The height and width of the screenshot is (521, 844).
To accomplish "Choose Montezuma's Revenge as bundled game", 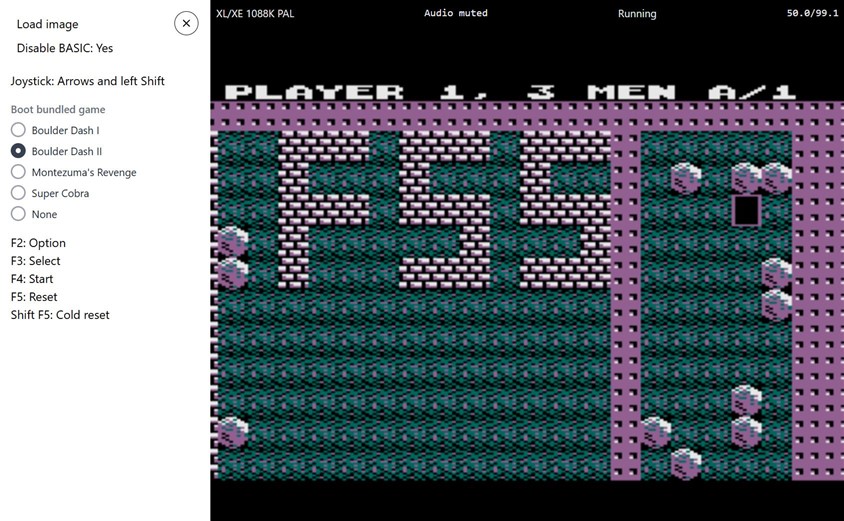I will (x=18, y=172).
